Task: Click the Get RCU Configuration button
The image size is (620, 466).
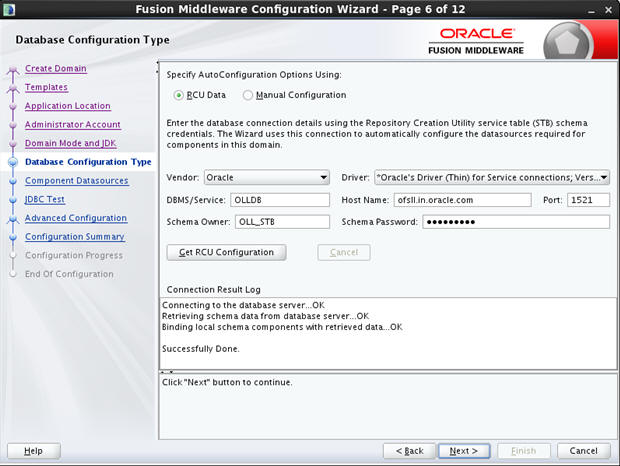Action: point(227,252)
